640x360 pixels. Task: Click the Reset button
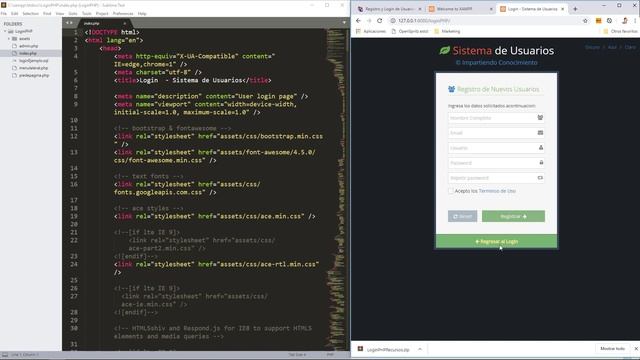tap(462, 216)
